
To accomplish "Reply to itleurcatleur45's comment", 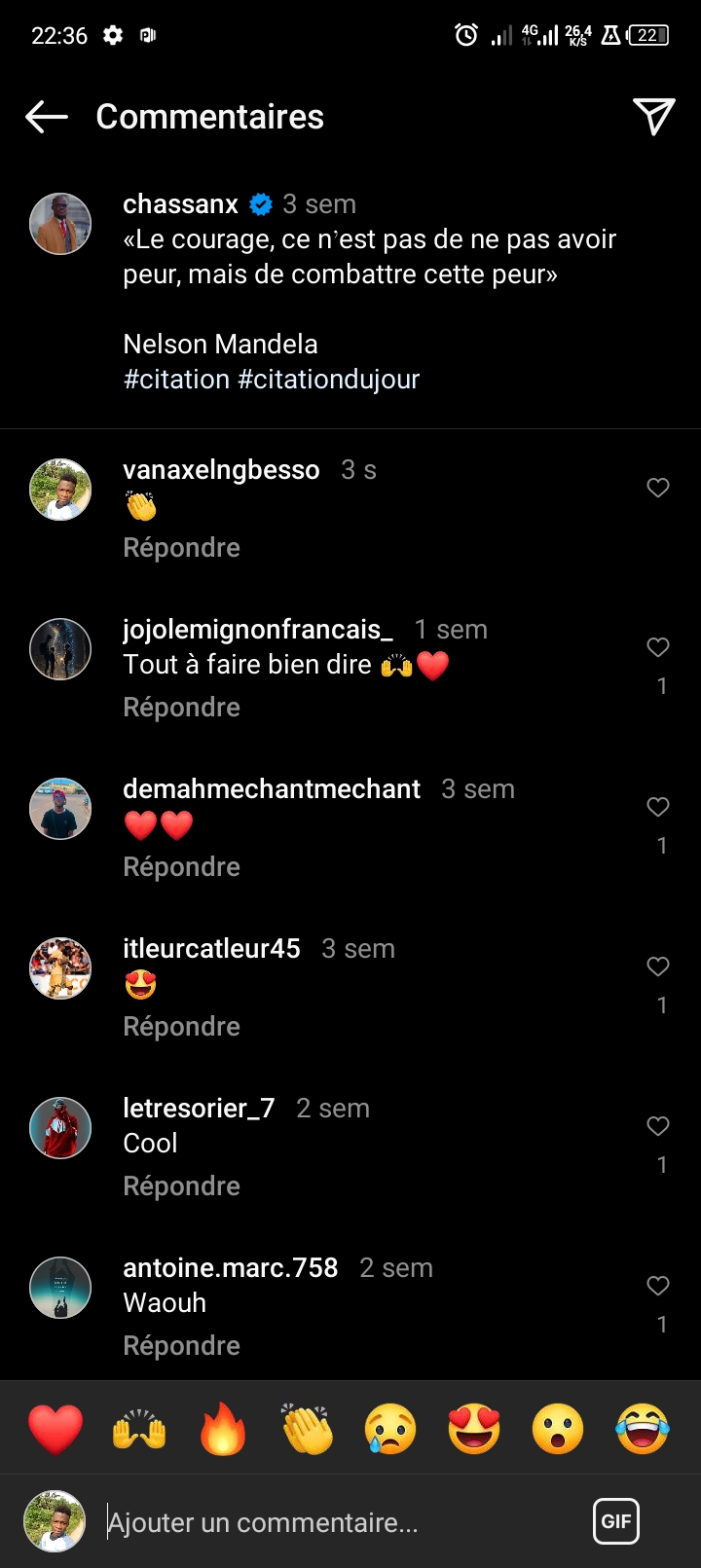I will pyautogui.click(x=181, y=1027).
